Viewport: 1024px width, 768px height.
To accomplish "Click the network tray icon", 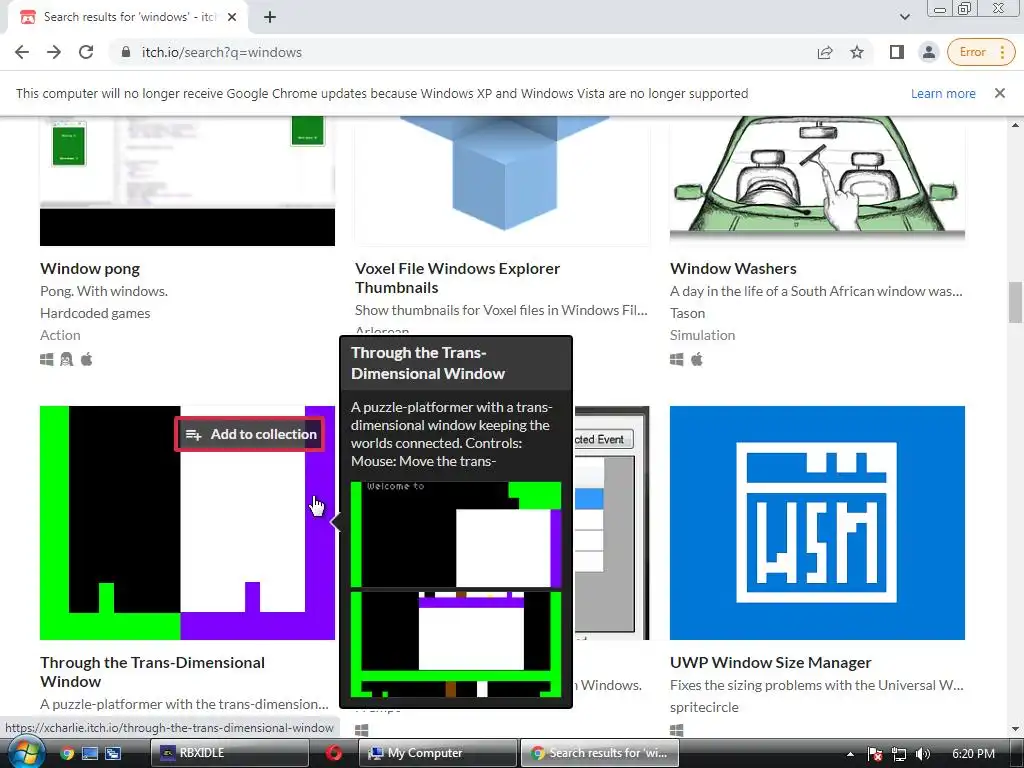I will point(899,754).
